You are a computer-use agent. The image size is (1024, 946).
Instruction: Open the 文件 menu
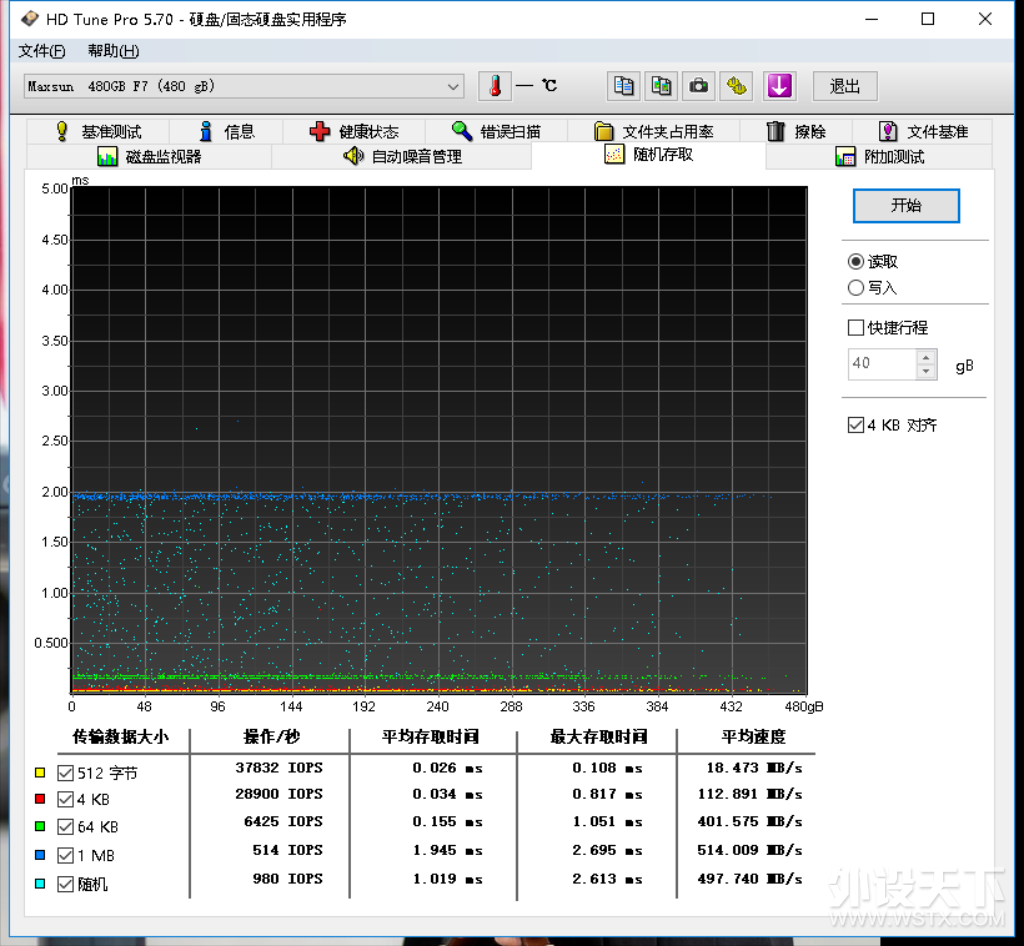tap(41, 51)
